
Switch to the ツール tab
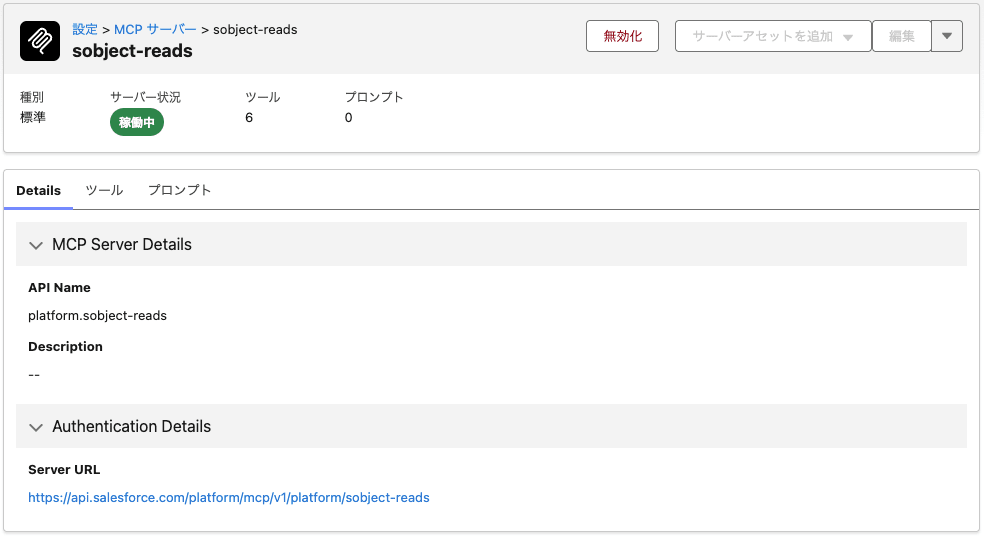coord(104,190)
